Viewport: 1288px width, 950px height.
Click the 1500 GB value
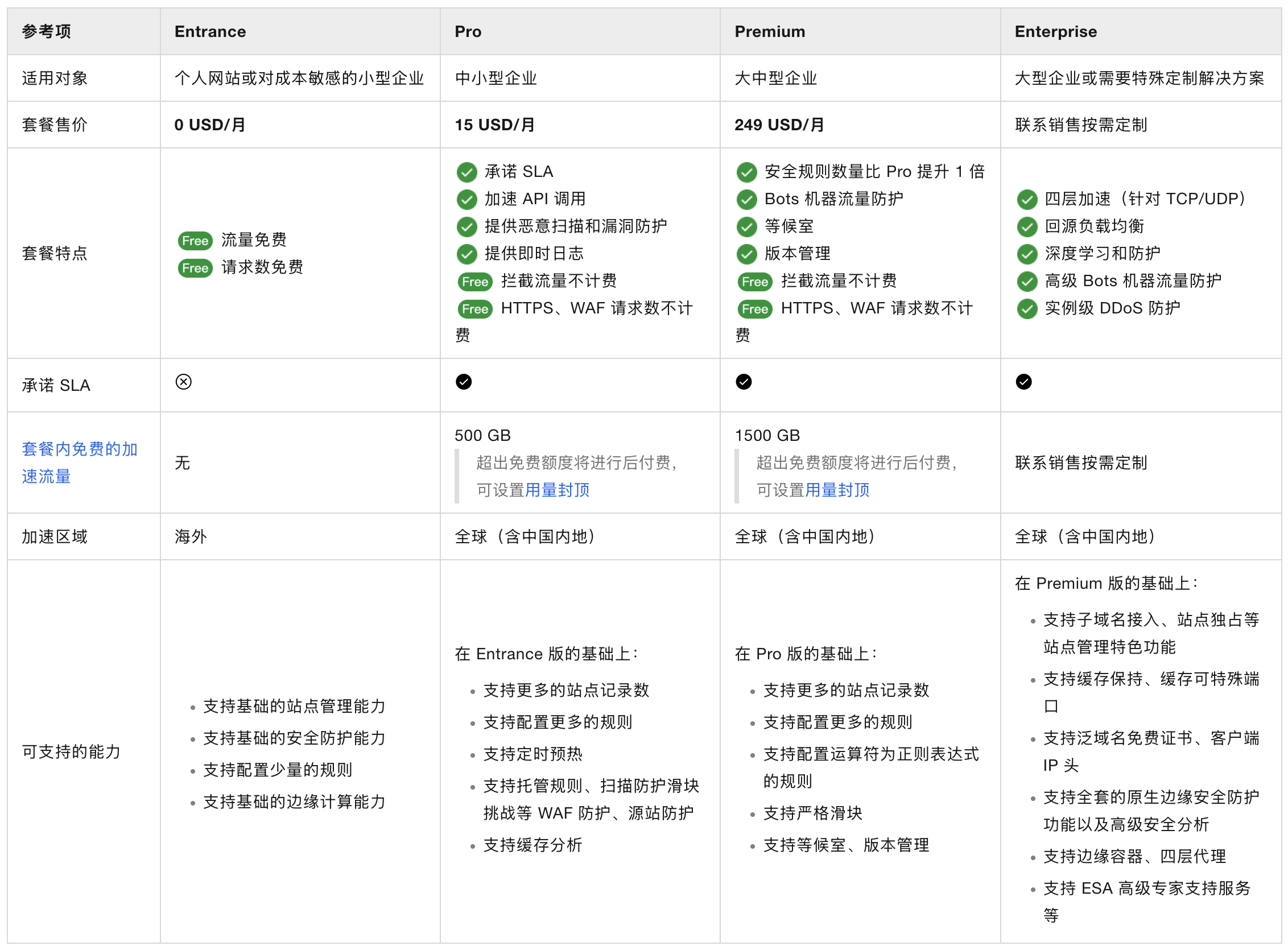pyautogui.click(x=767, y=435)
